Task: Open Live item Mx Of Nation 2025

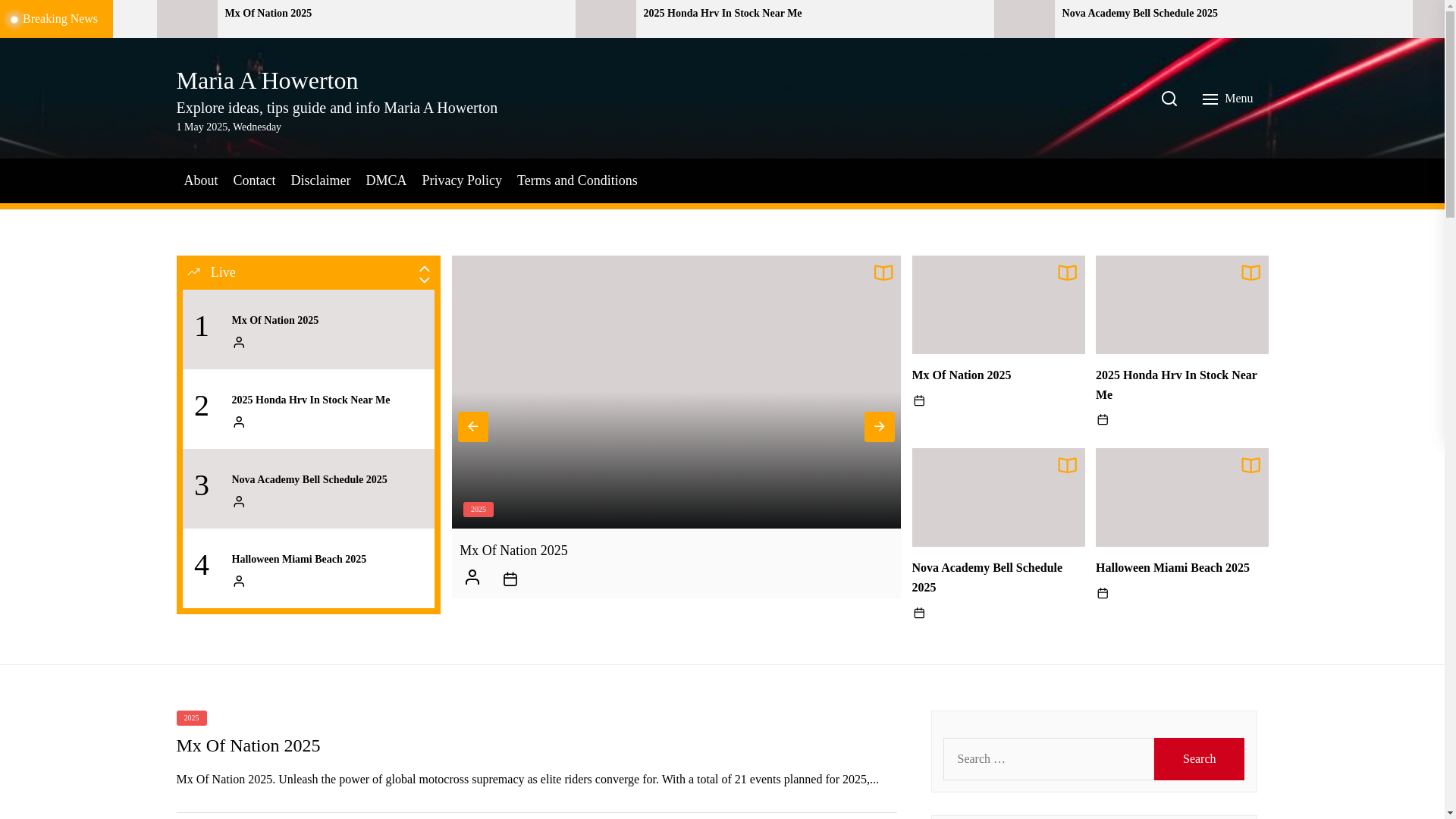Action: coord(275,321)
